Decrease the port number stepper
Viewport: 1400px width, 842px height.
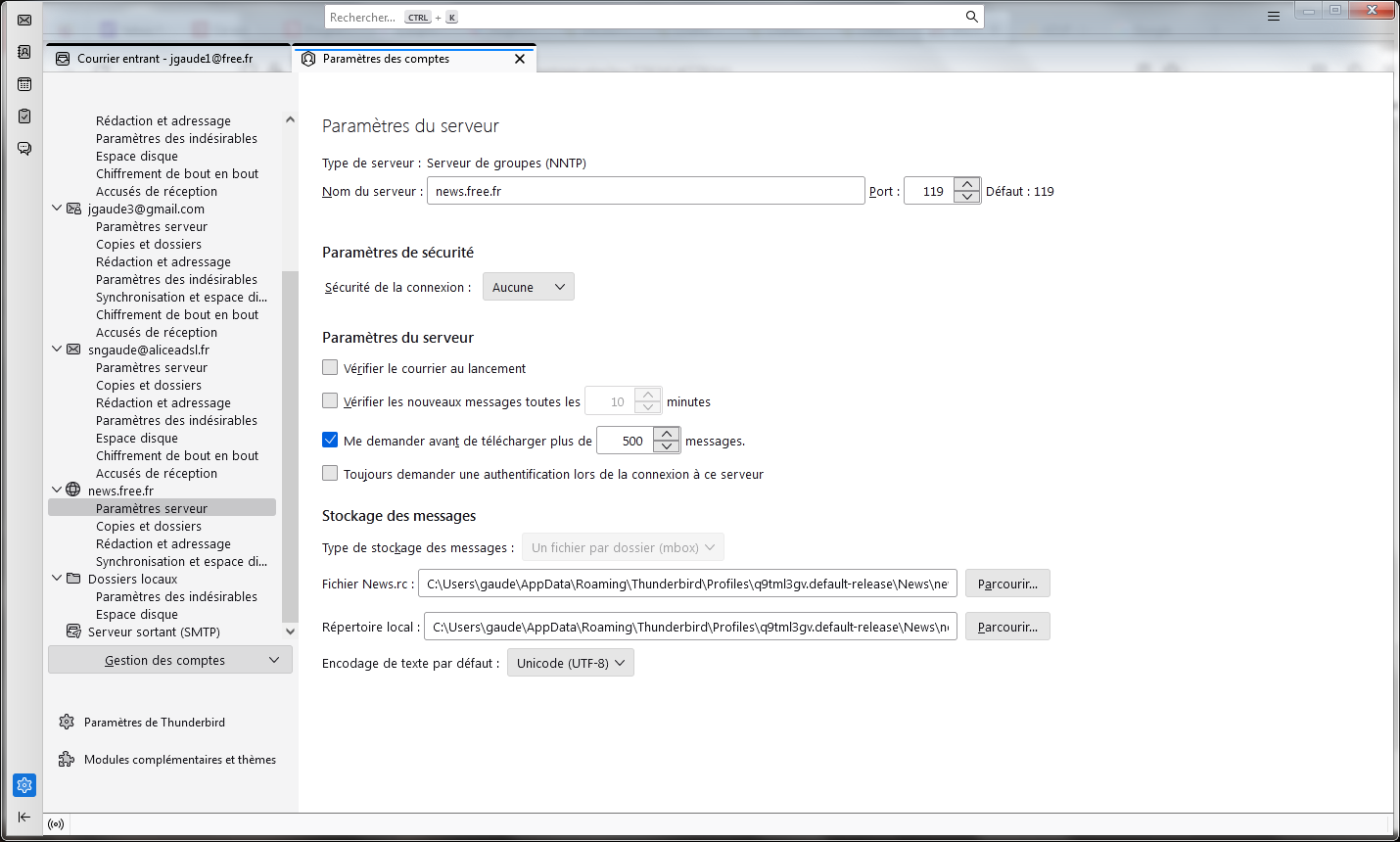click(x=967, y=197)
